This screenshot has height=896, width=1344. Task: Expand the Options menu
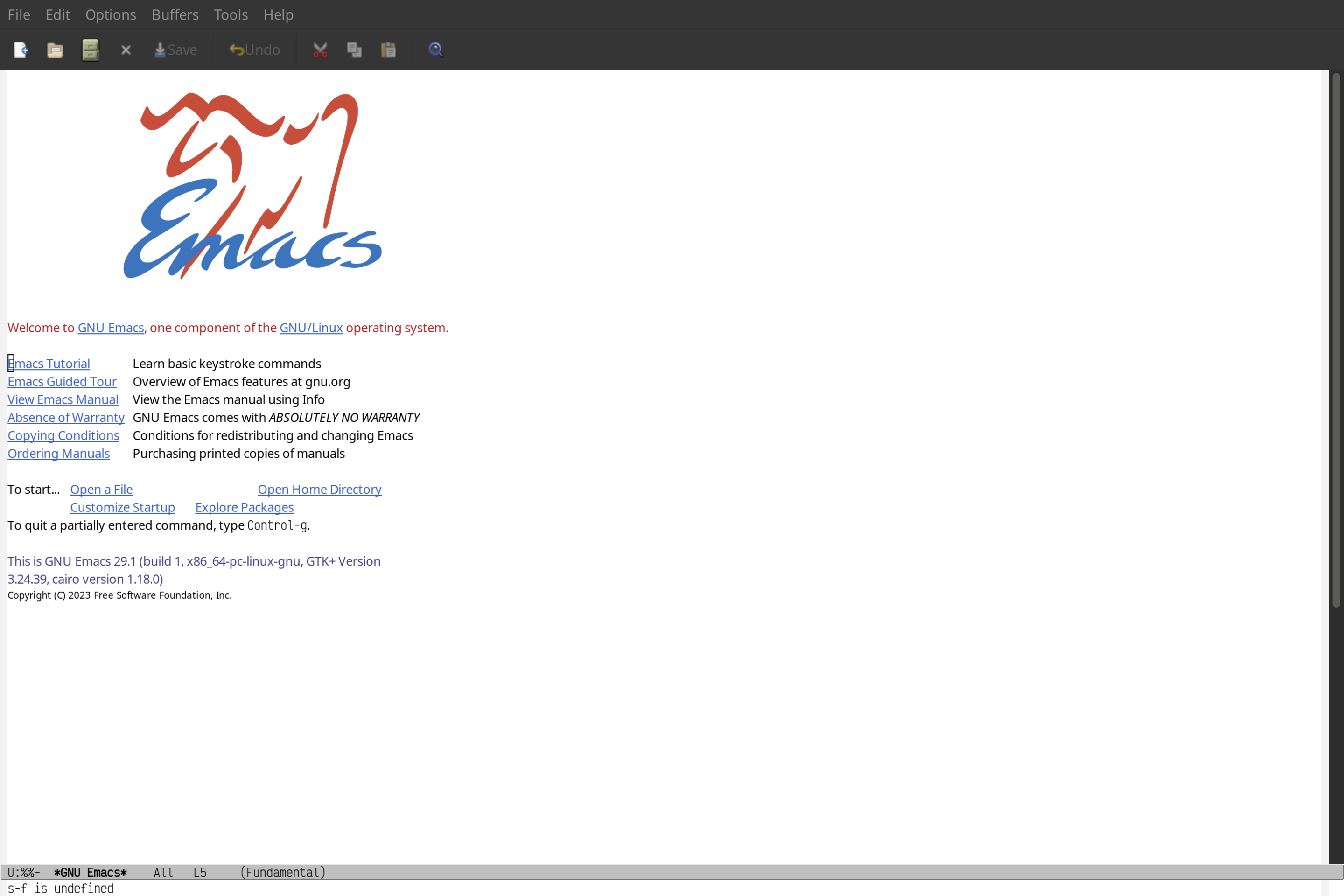pyautogui.click(x=110, y=14)
